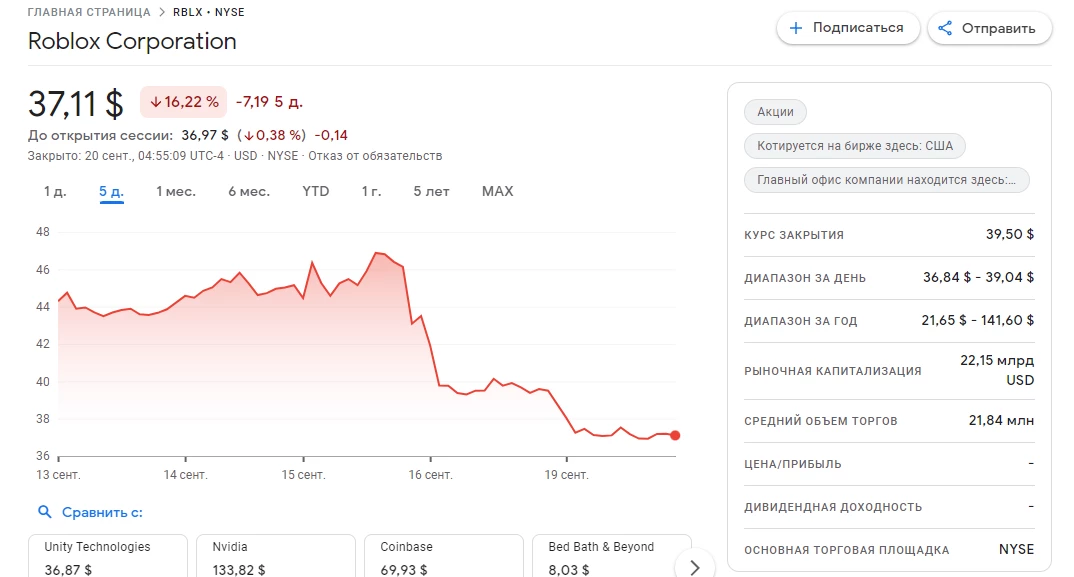Screen dimensions: 1074x577
Task: Click the pre-market price 36,97 $
Action: pyautogui.click(x=205, y=136)
